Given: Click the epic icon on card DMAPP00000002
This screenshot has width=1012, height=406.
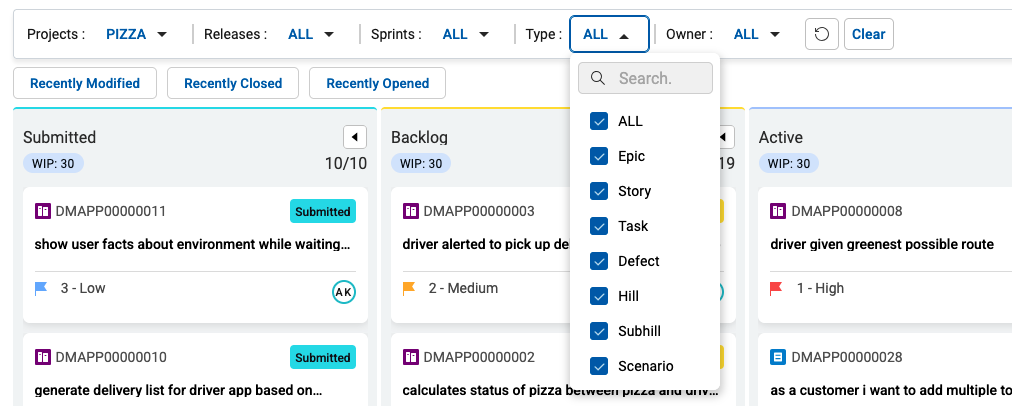Looking at the screenshot, I should [410, 357].
